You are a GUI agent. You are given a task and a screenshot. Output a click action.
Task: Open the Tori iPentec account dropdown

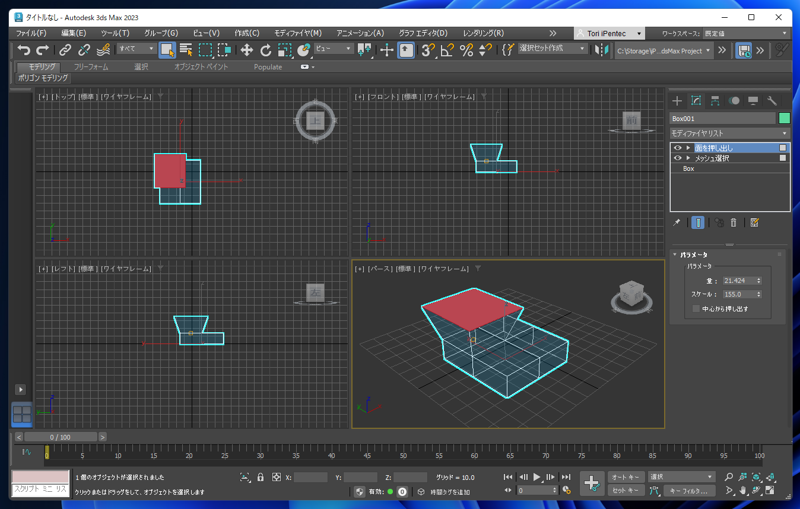609,33
